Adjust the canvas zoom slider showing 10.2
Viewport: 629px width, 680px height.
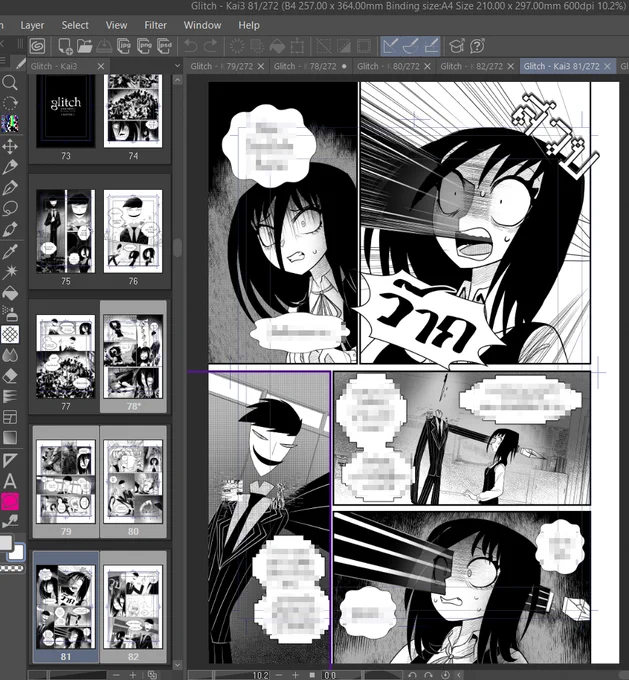(x=230, y=675)
